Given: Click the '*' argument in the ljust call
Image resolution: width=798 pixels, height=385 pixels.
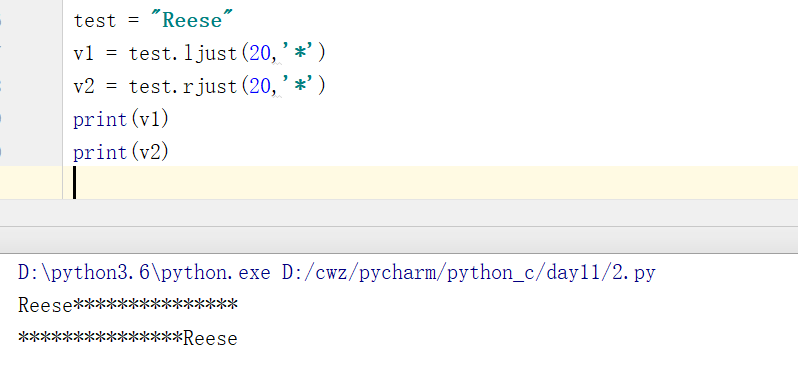Looking at the screenshot, I should (299, 52).
